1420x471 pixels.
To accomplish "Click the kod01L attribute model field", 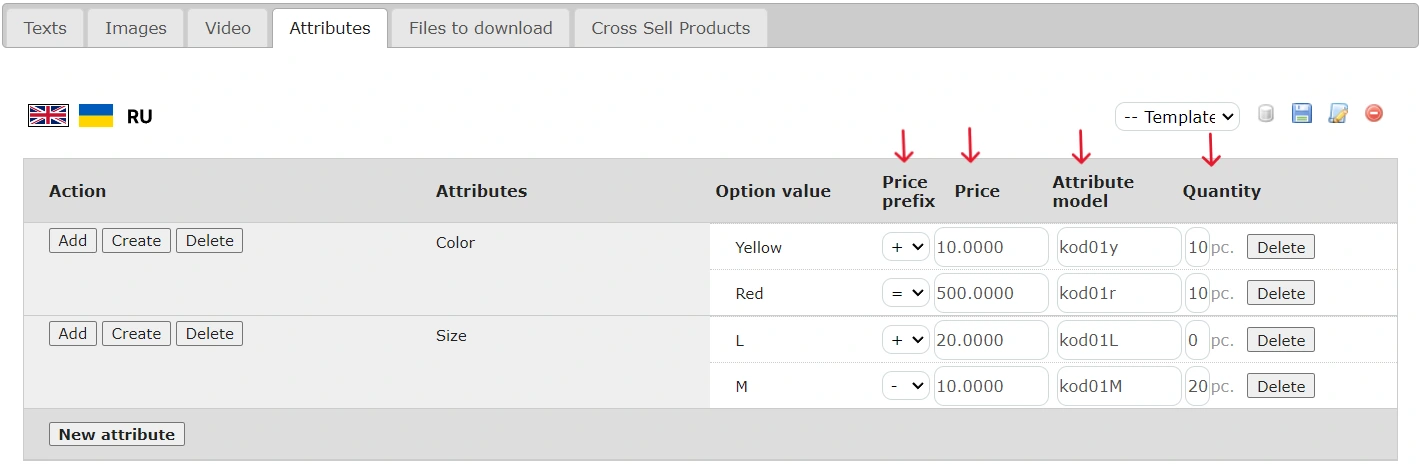I will [x=1118, y=340].
